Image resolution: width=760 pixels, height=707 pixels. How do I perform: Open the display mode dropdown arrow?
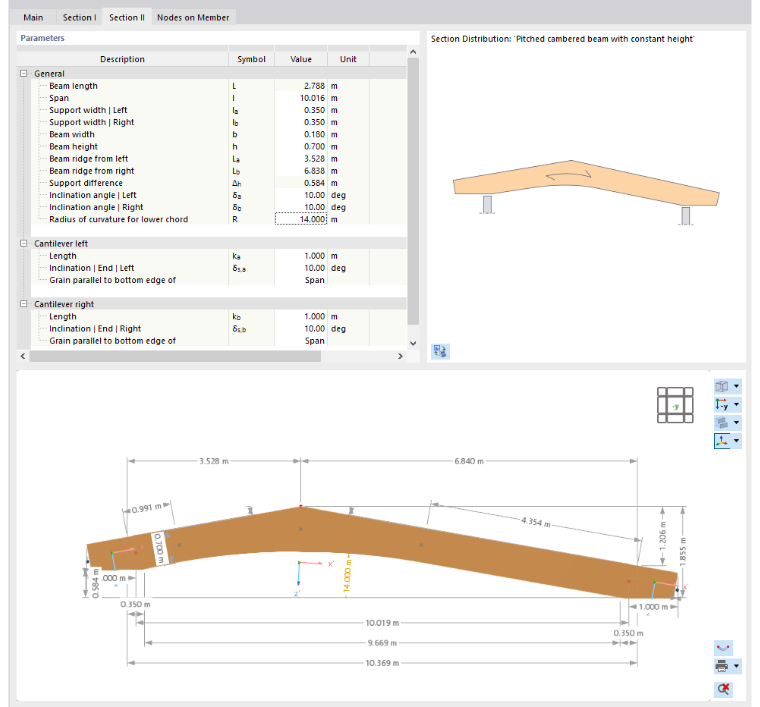point(736,422)
